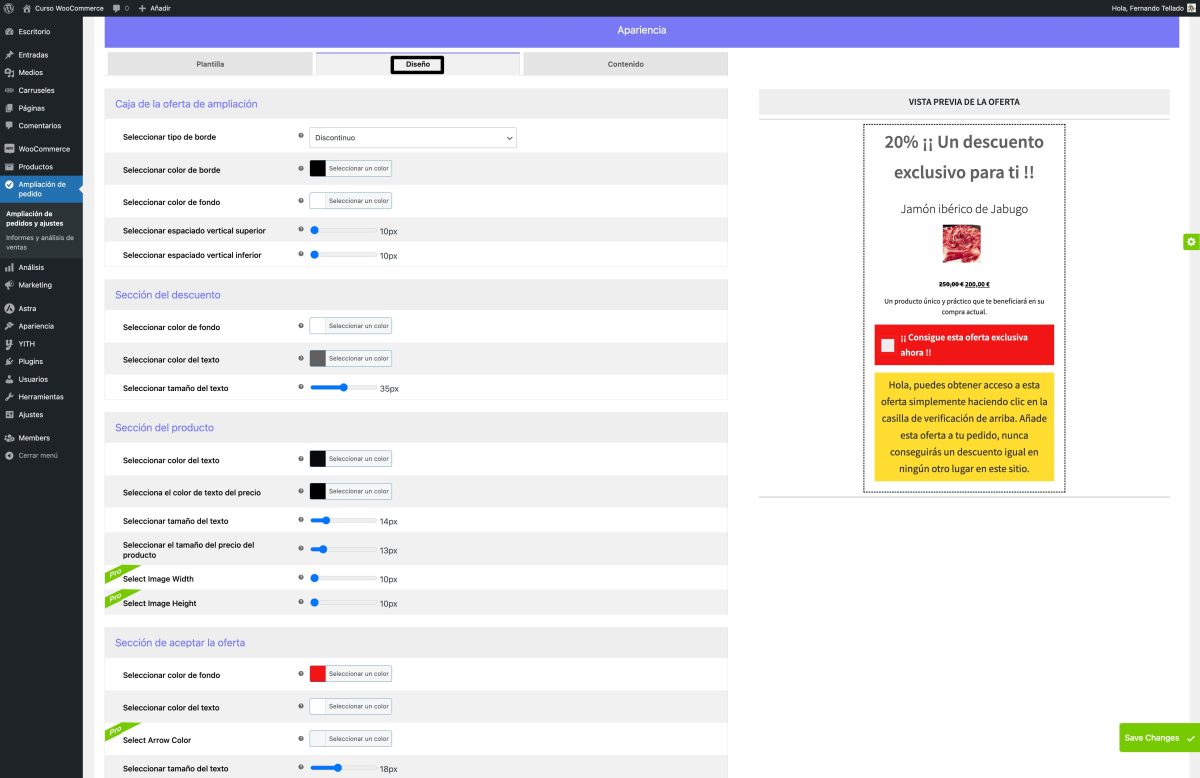Switch to the Plantilla tab

(210, 64)
